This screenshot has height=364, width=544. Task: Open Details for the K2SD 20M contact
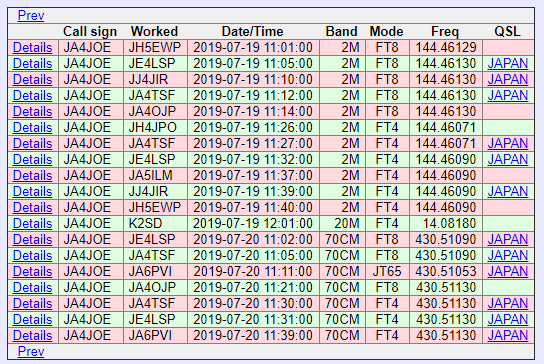click(32, 223)
